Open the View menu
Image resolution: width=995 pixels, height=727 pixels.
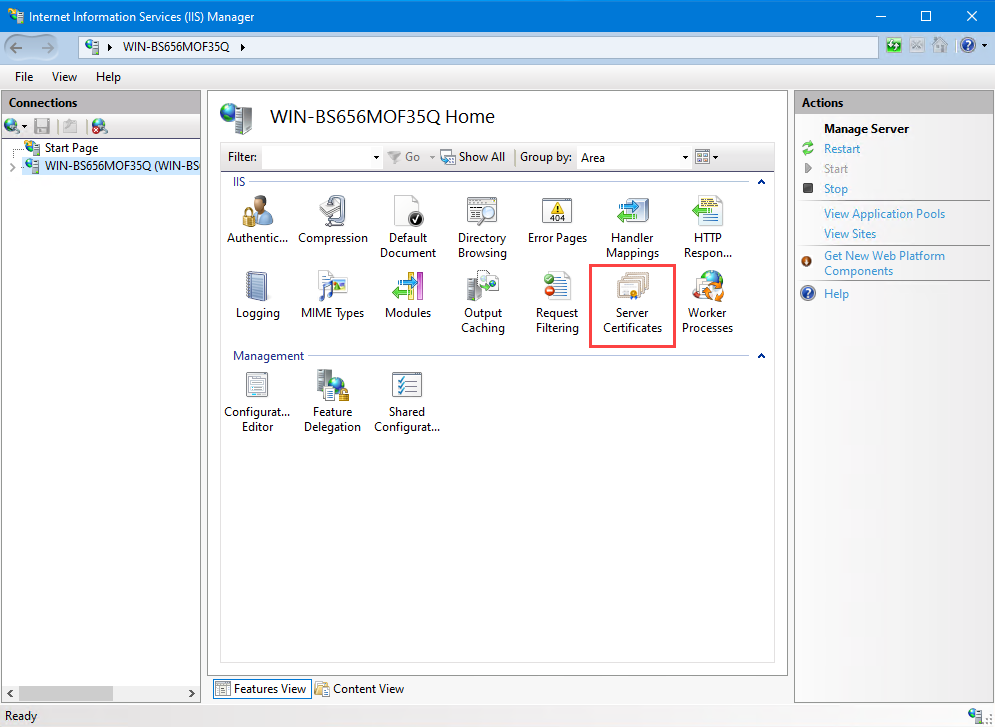point(64,77)
